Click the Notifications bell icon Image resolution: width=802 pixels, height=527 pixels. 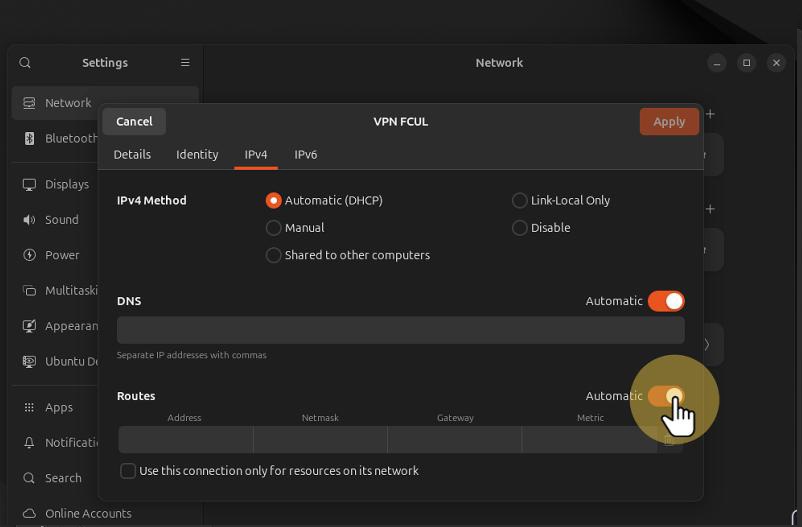(29, 443)
